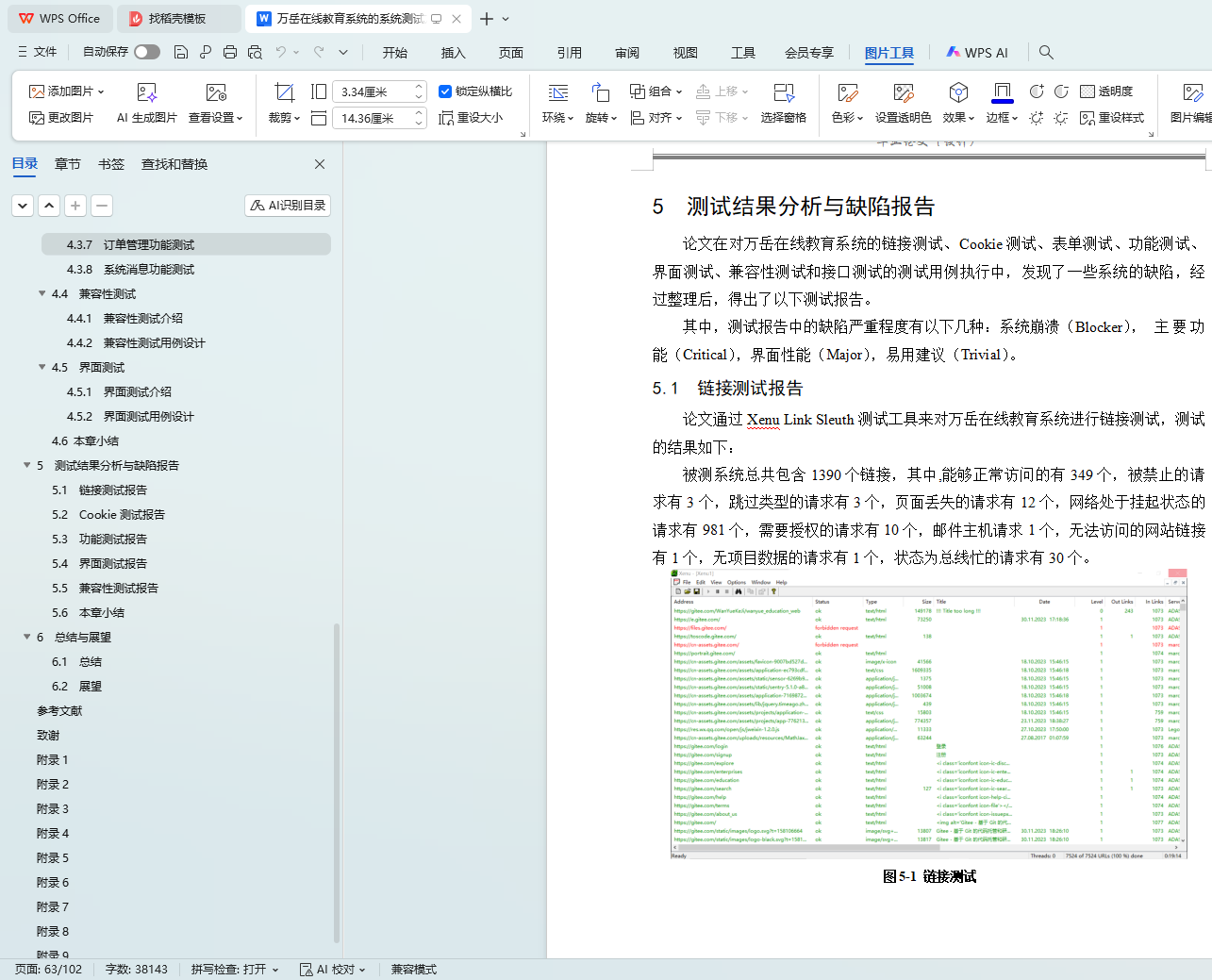Viewport: 1212px width, 980px height.
Task: Open the Spell Check (拼写检查) dropdown
Action: point(274,970)
